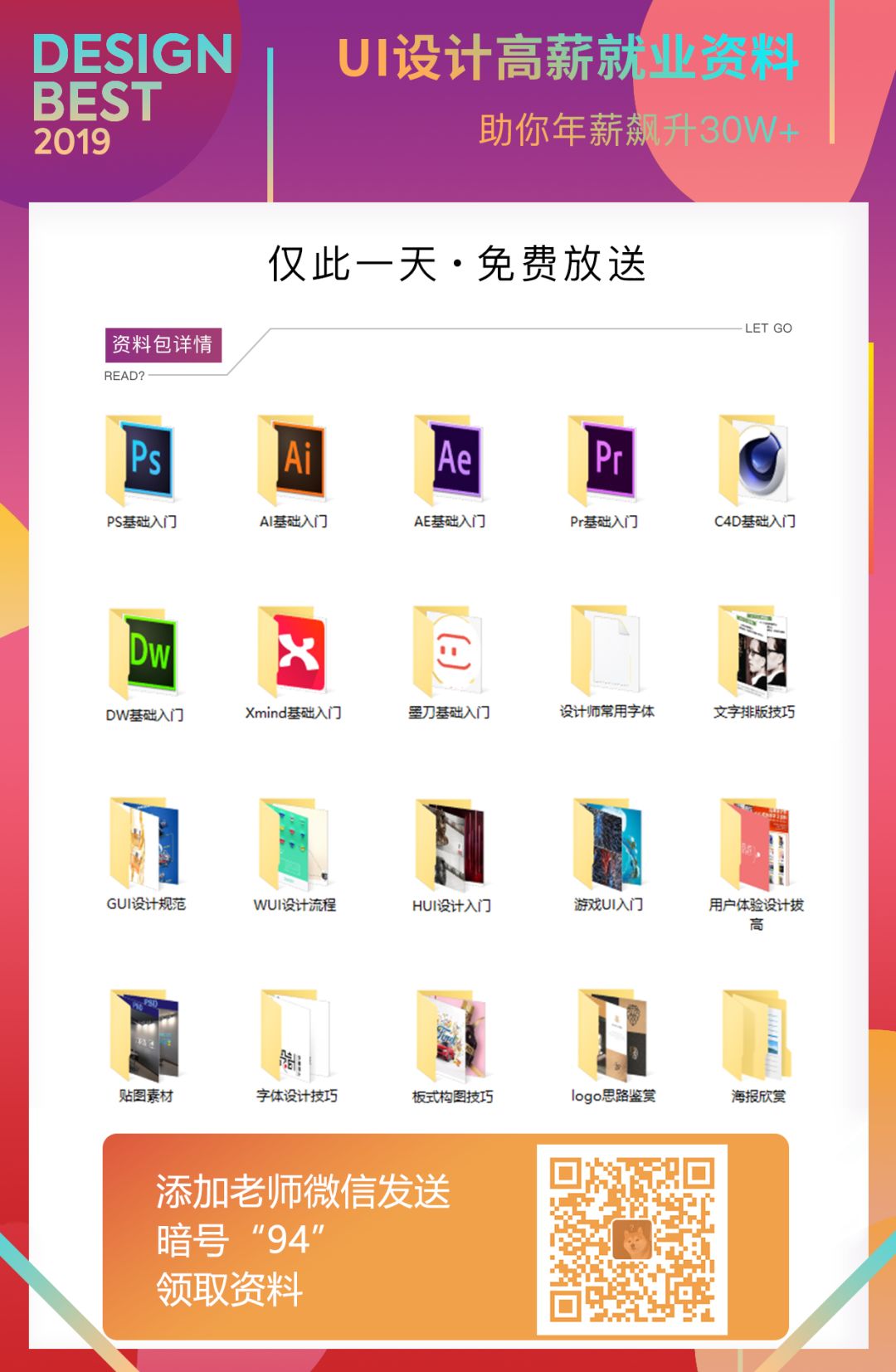Open the 文字排版技巧 folder icon

pyautogui.click(x=753, y=651)
